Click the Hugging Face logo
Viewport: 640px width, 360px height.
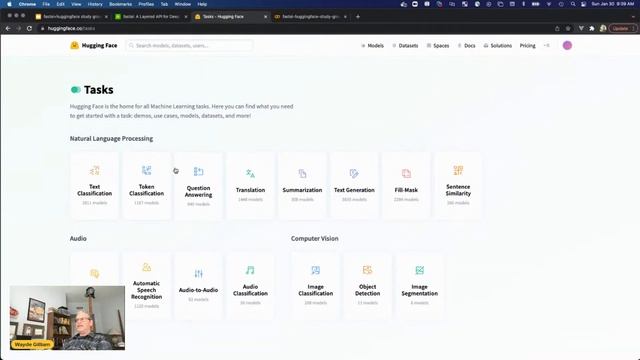[x=93, y=45]
